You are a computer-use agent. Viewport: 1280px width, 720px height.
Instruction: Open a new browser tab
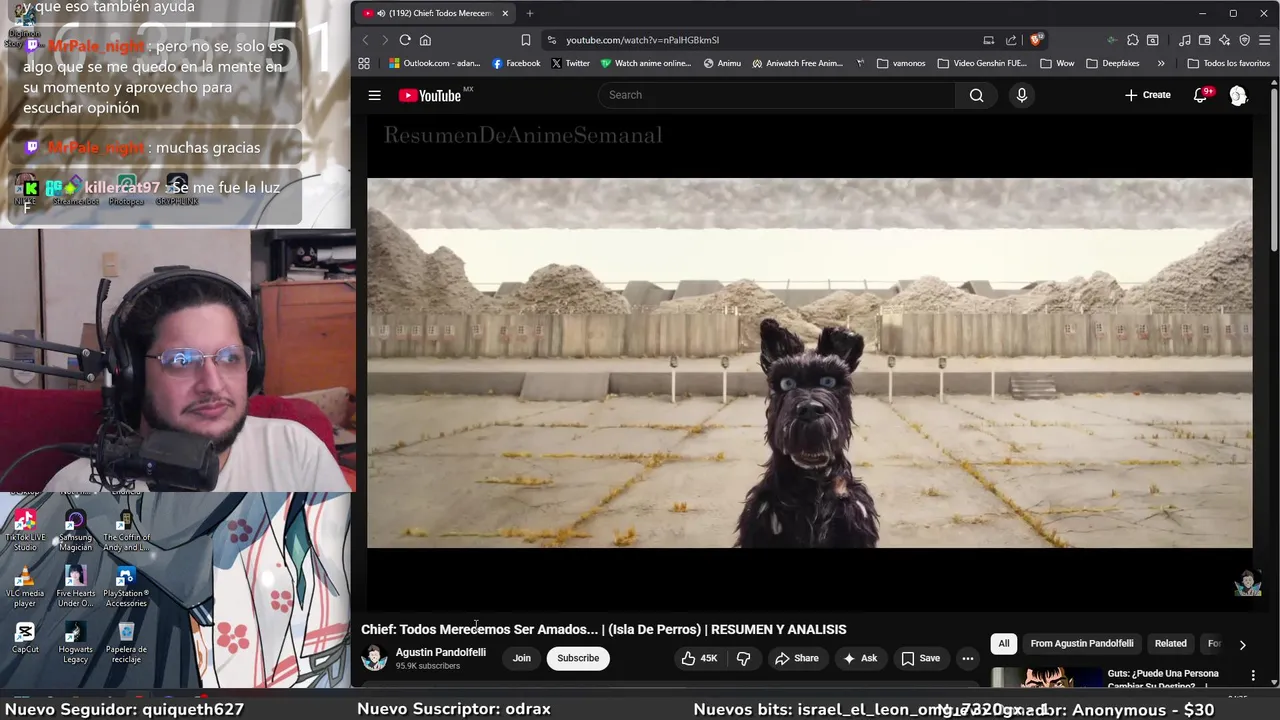[x=530, y=13]
